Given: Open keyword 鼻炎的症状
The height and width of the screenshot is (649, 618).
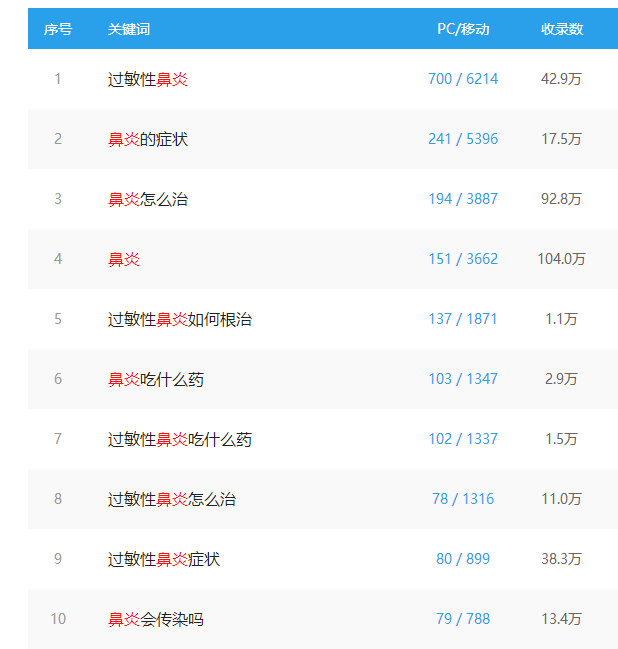Looking at the screenshot, I should click(x=148, y=139).
